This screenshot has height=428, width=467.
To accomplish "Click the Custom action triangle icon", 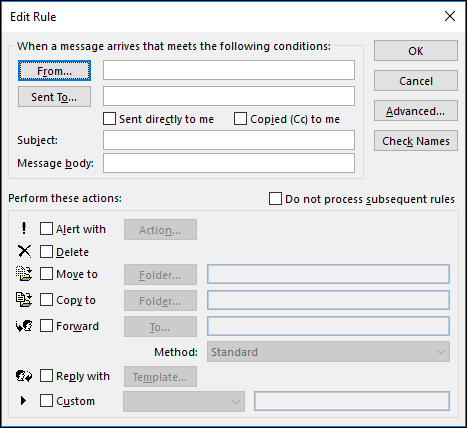I will [x=23, y=400].
